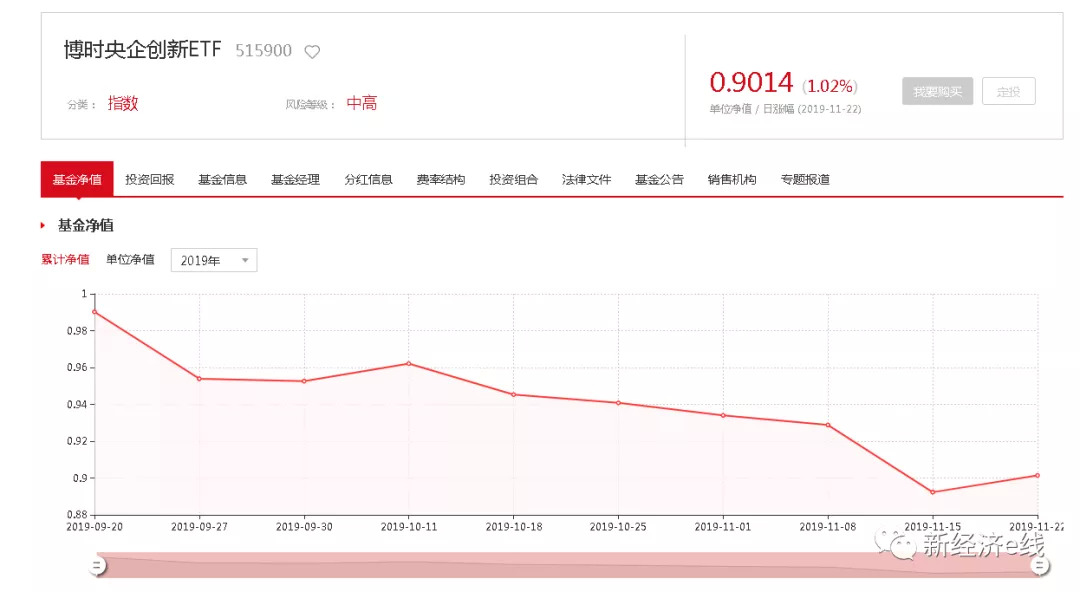
Task: Click the 我要购买 button
Action: tap(937, 91)
